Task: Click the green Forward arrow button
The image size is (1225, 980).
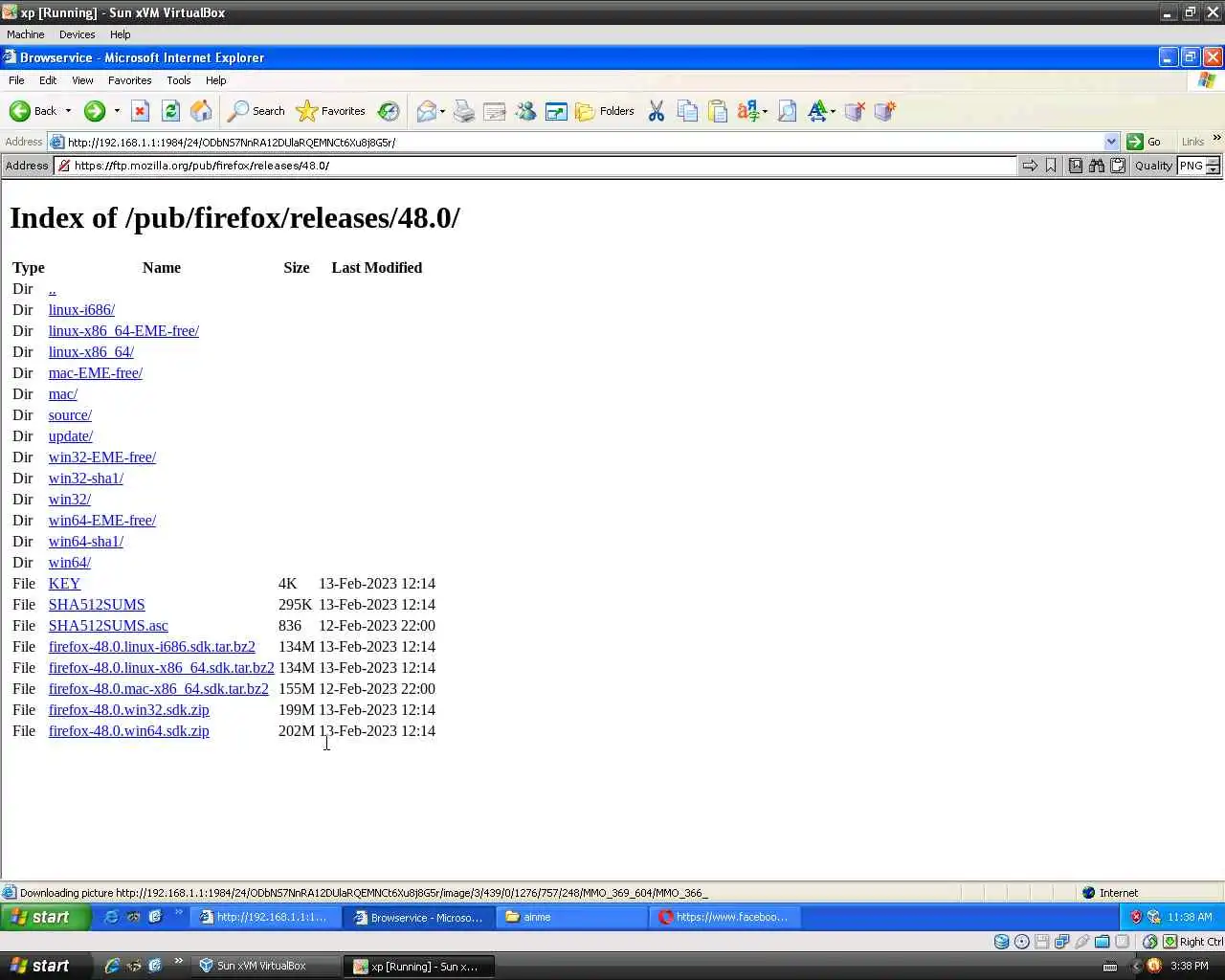Action: click(x=94, y=111)
